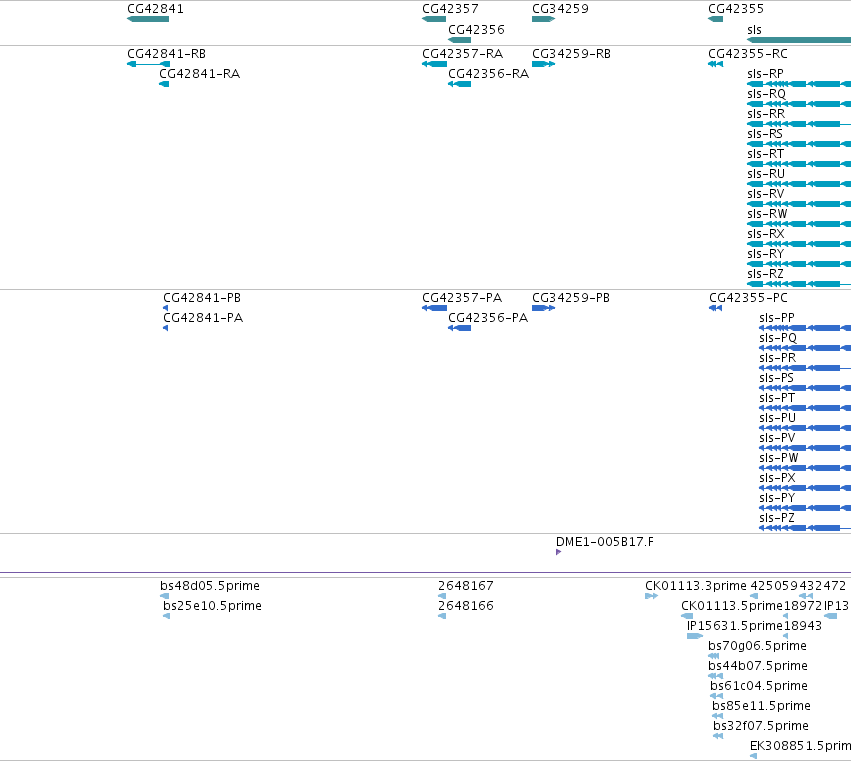Select the sls-RQ transcript label

(766, 94)
